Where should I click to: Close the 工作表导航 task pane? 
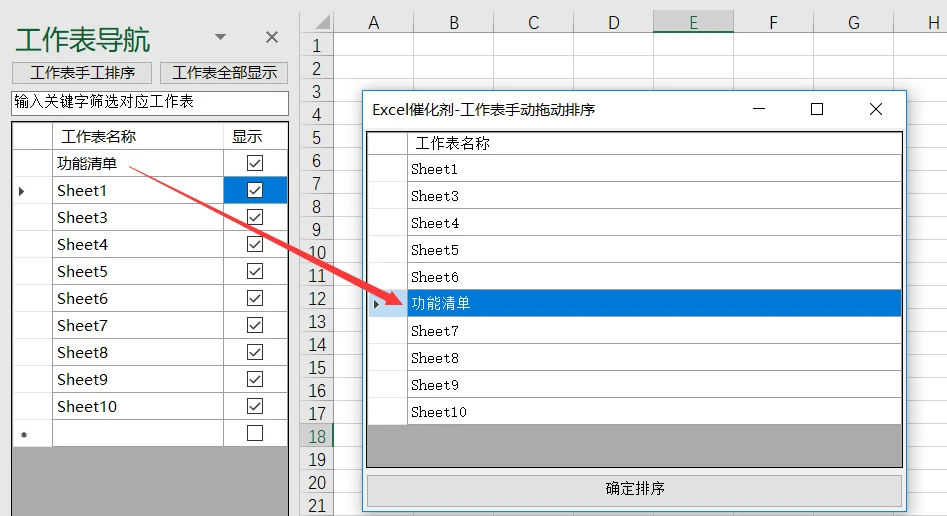coord(272,37)
